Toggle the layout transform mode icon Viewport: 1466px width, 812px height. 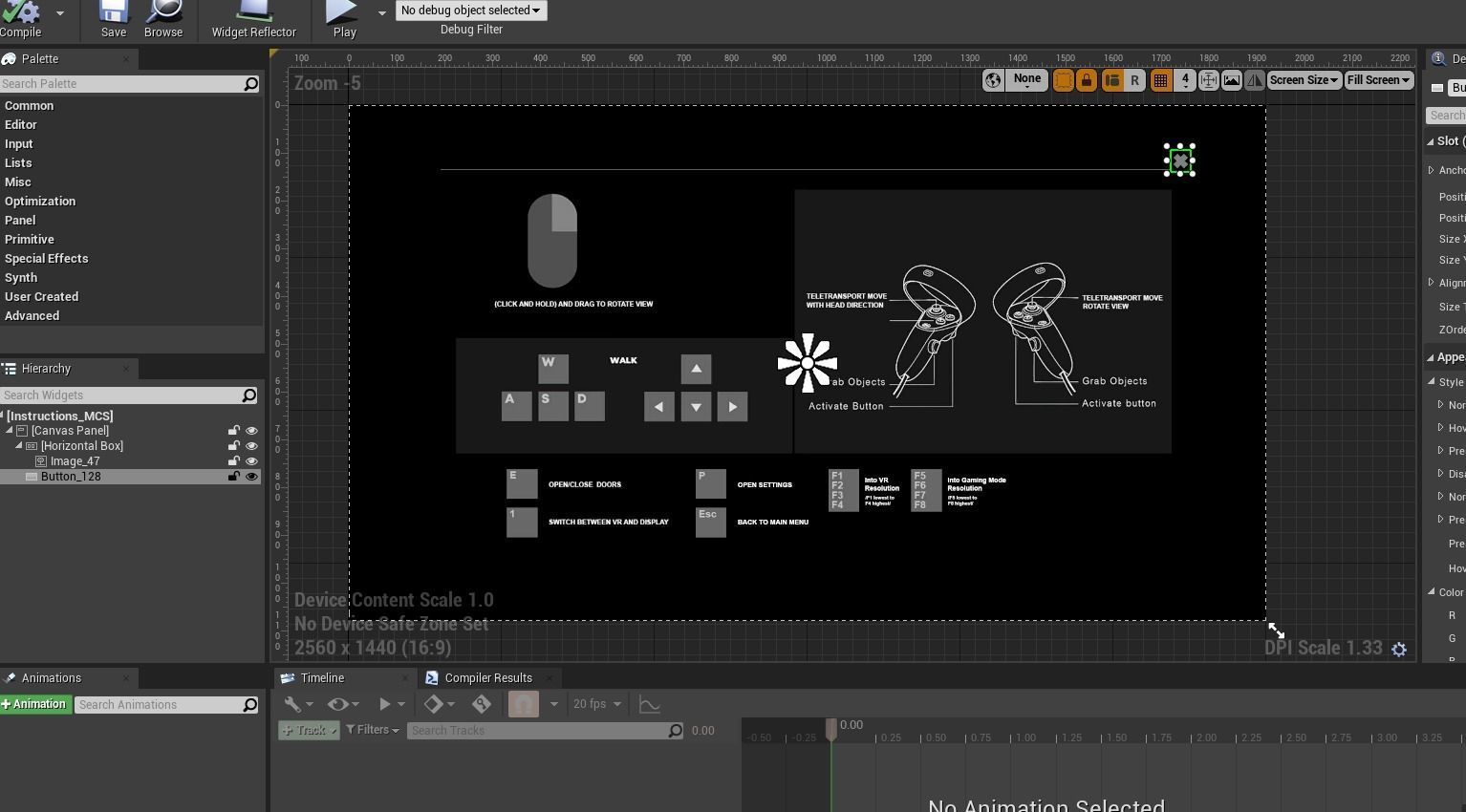coord(1111,80)
